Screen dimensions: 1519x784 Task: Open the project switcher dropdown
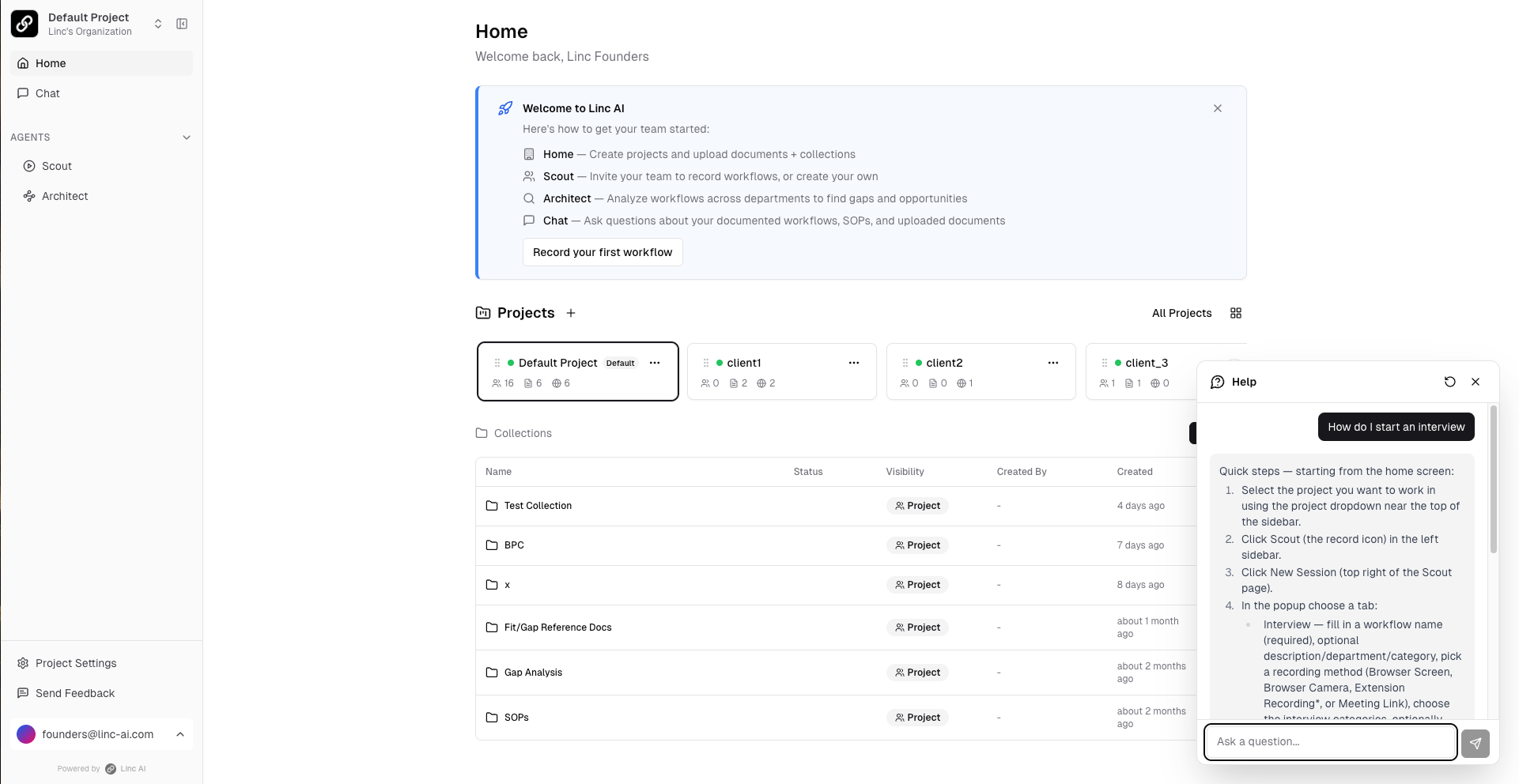pyautogui.click(x=158, y=24)
